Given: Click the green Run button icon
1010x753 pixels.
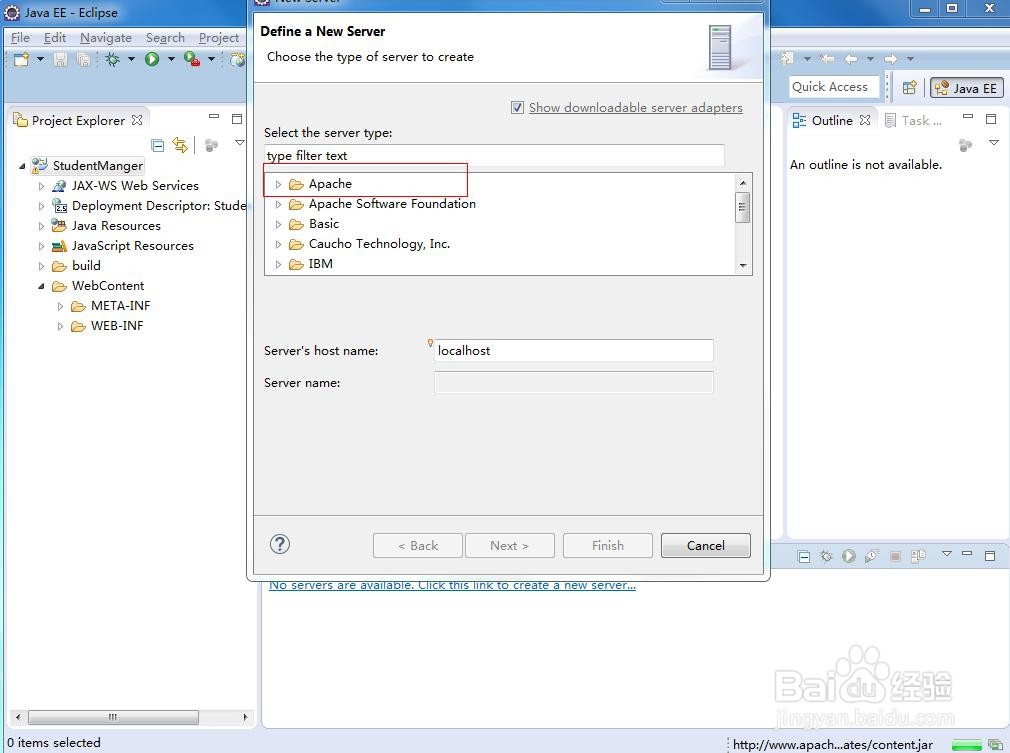Looking at the screenshot, I should (152, 59).
